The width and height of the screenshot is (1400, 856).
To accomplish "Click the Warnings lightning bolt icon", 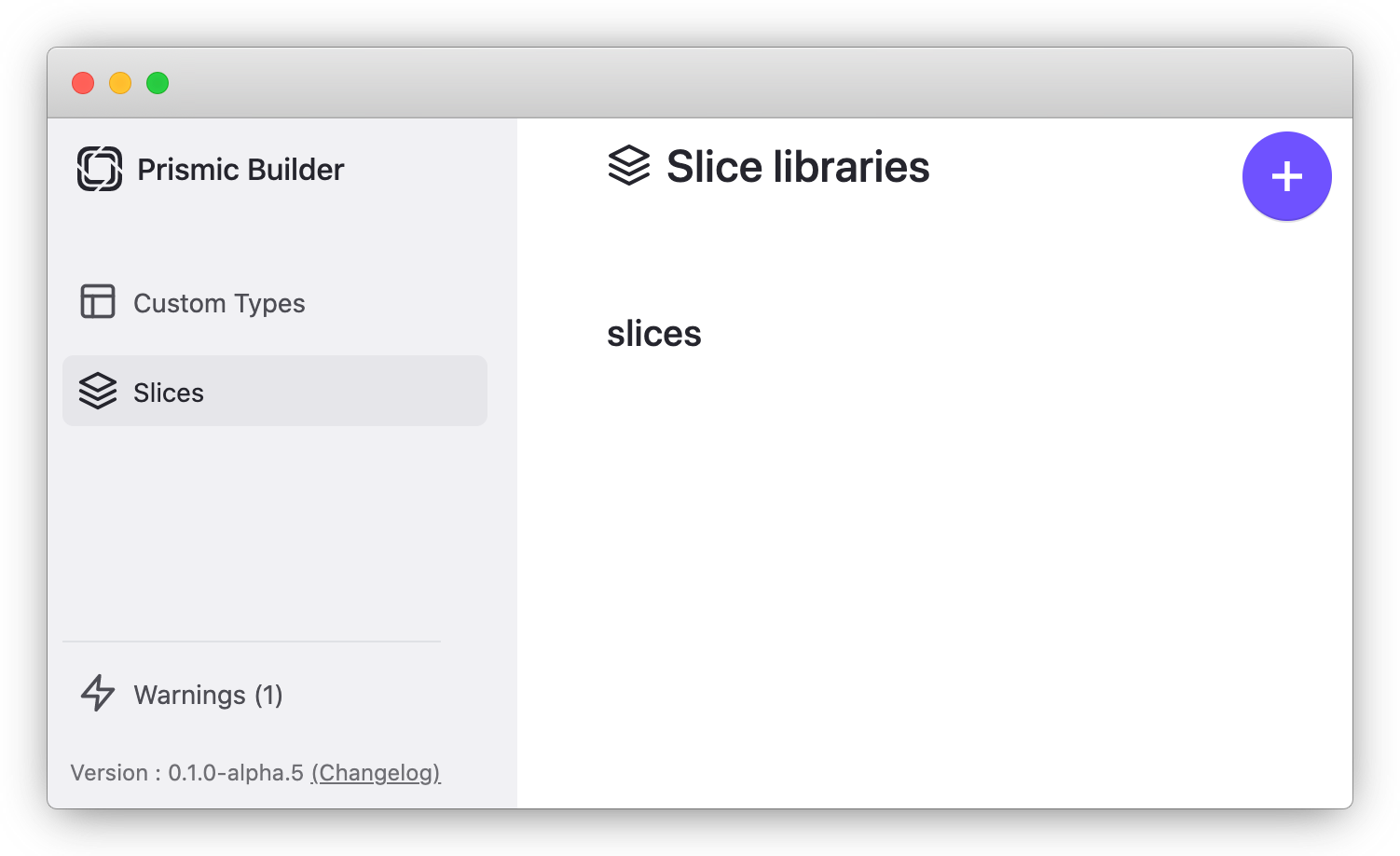I will coord(96,694).
